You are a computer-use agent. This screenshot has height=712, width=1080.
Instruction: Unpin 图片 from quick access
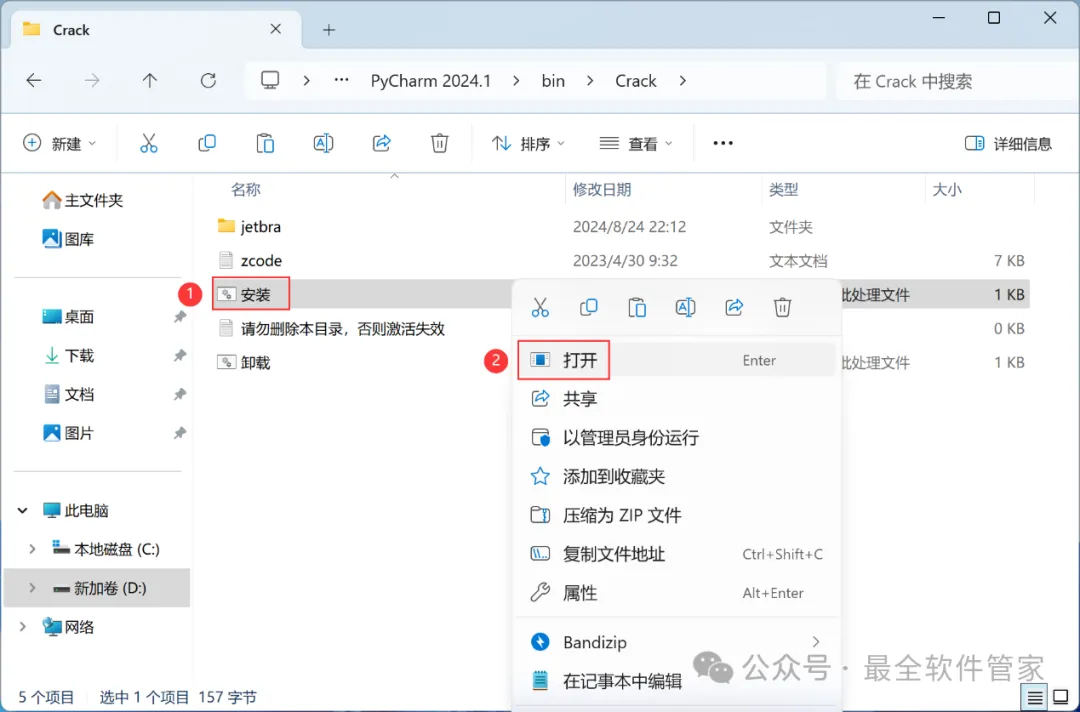180,433
